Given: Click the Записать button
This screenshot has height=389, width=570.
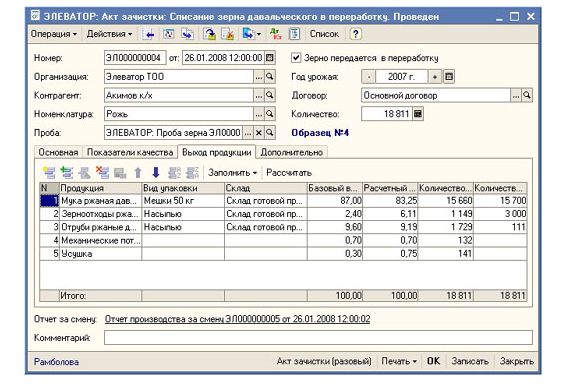Looking at the screenshot, I should 470,361.
